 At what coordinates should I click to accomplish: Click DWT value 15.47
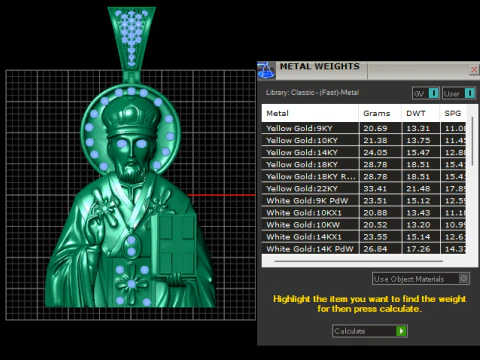pyautogui.click(x=418, y=152)
